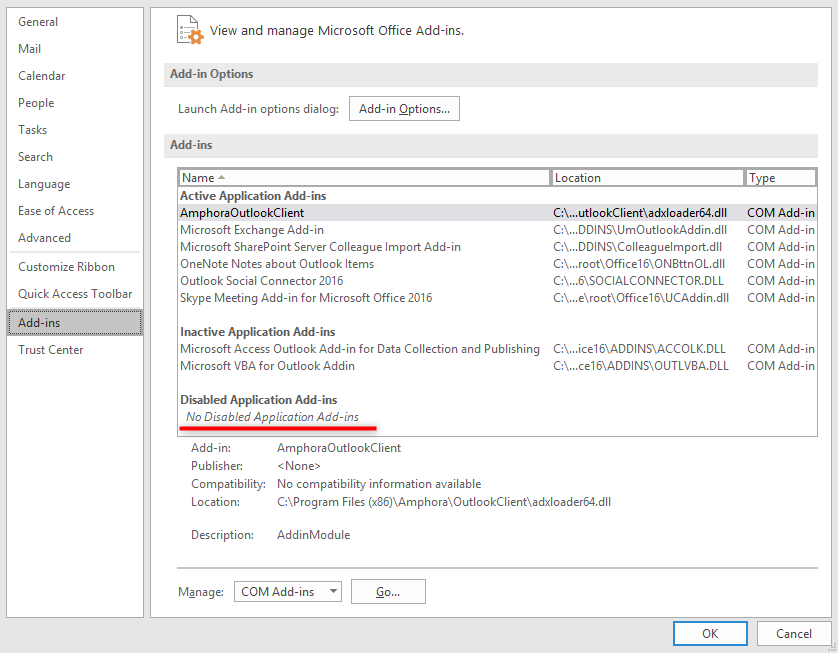Select Outlook Social Connector 2016 row

(x=497, y=281)
